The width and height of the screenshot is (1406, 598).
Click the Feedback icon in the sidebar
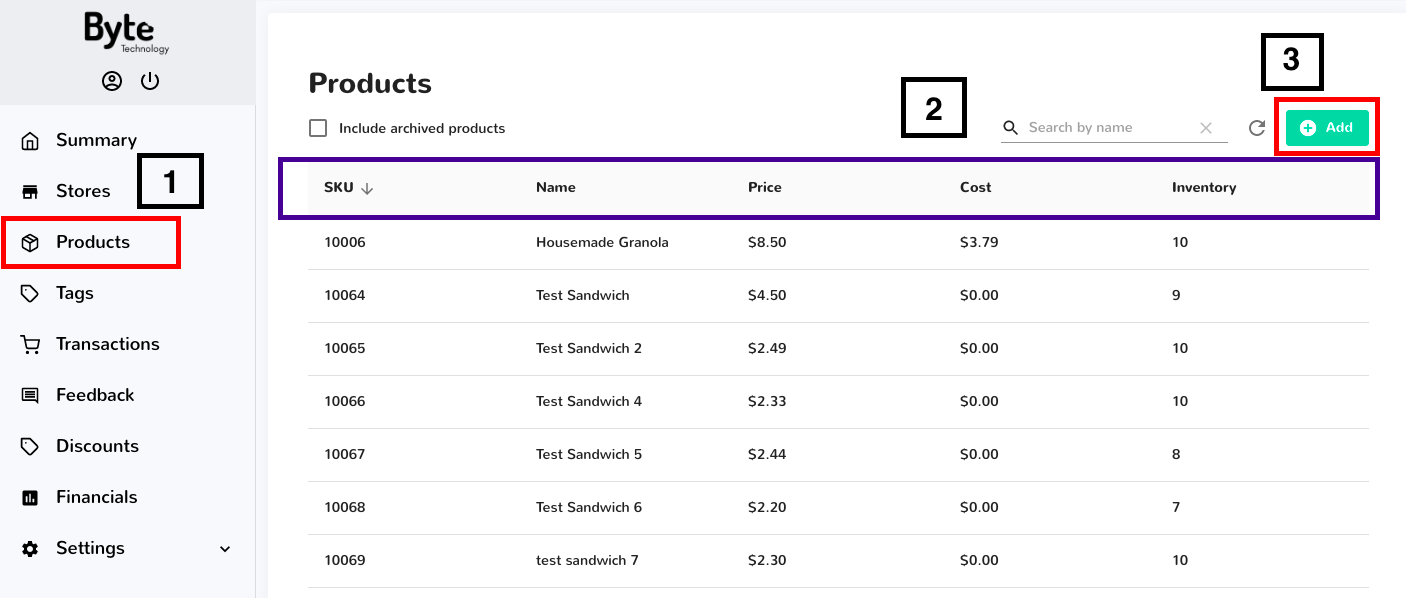coord(30,394)
